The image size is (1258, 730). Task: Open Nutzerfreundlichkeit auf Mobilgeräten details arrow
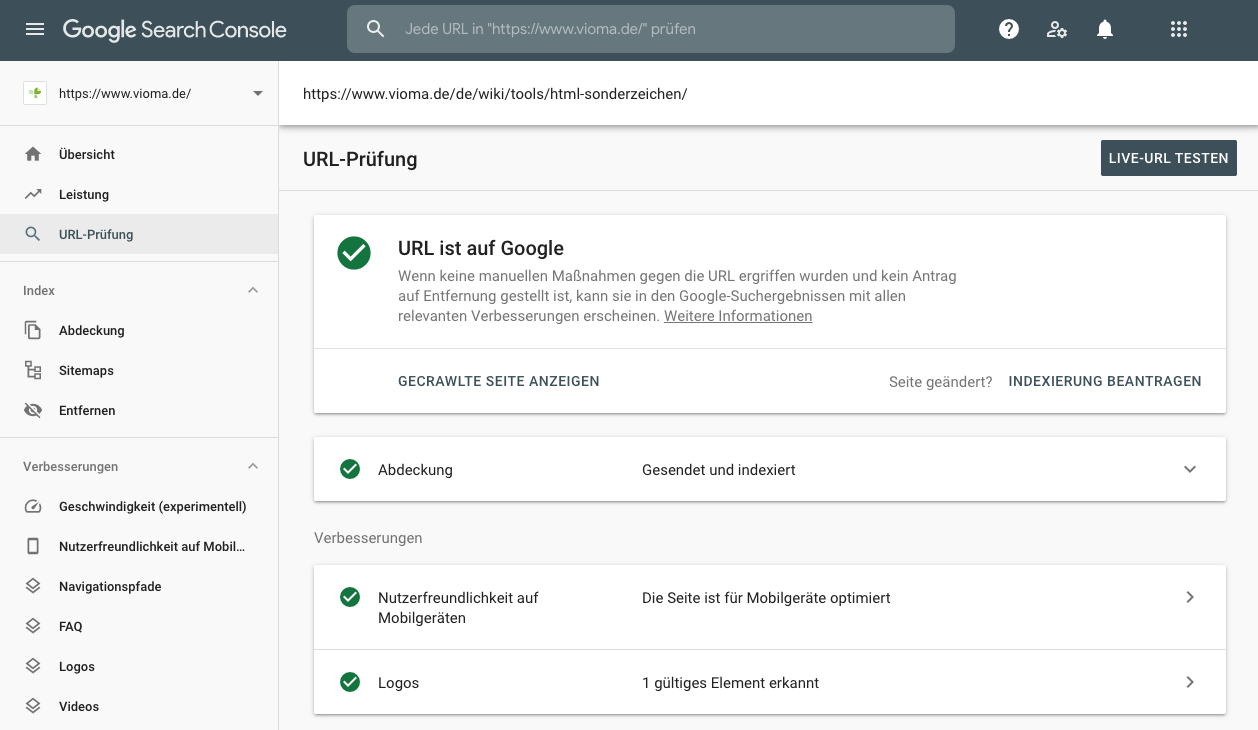click(1190, 597)
